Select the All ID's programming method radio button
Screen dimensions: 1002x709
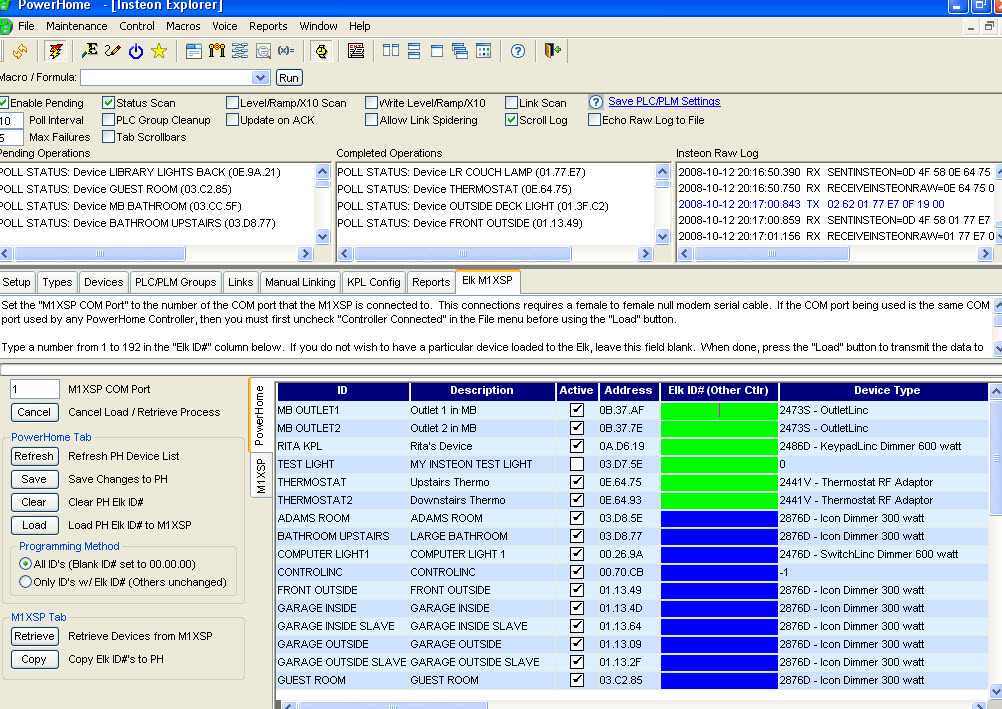(26, 564)
